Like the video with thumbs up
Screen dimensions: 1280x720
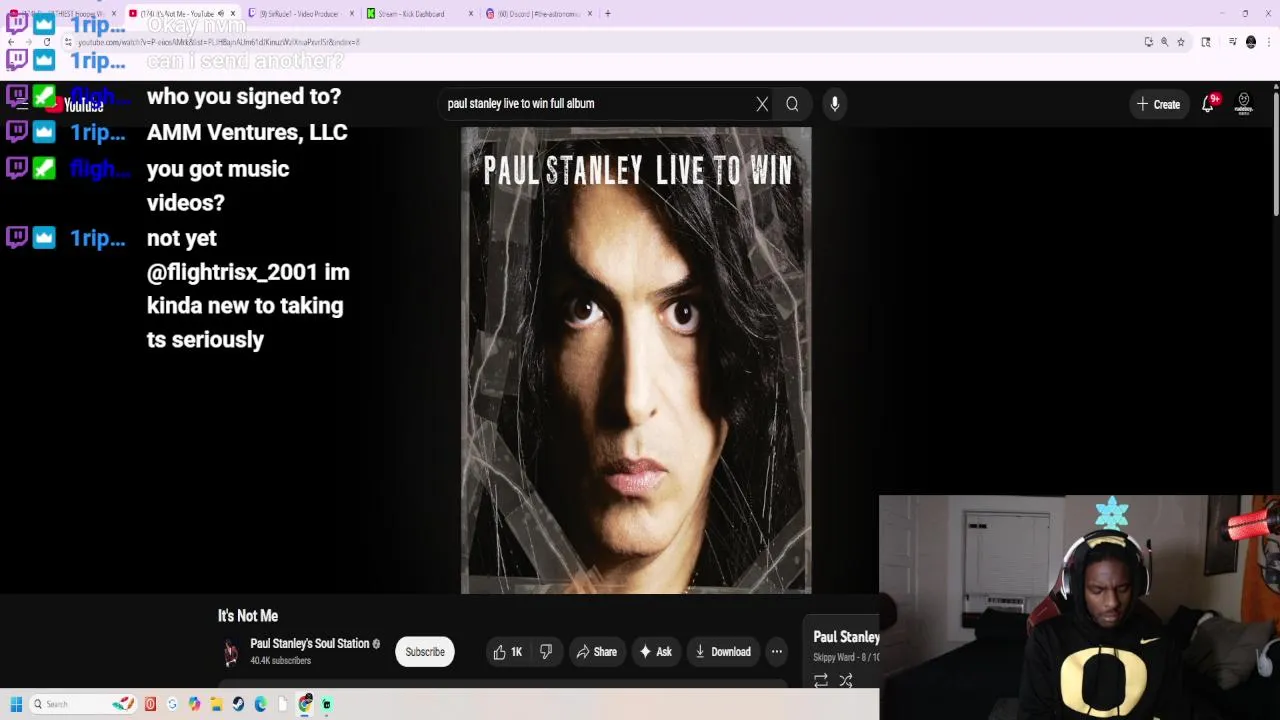(x=508, y=652)
